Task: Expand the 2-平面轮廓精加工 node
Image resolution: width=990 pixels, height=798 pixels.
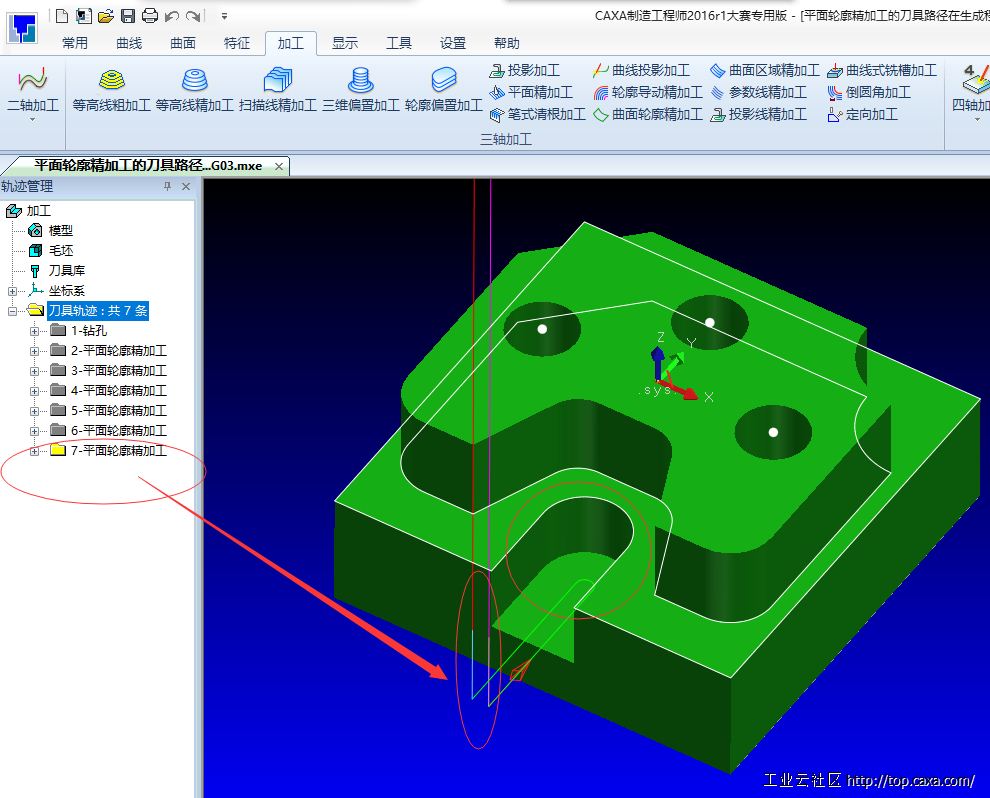Action: [x=35, y=351]
